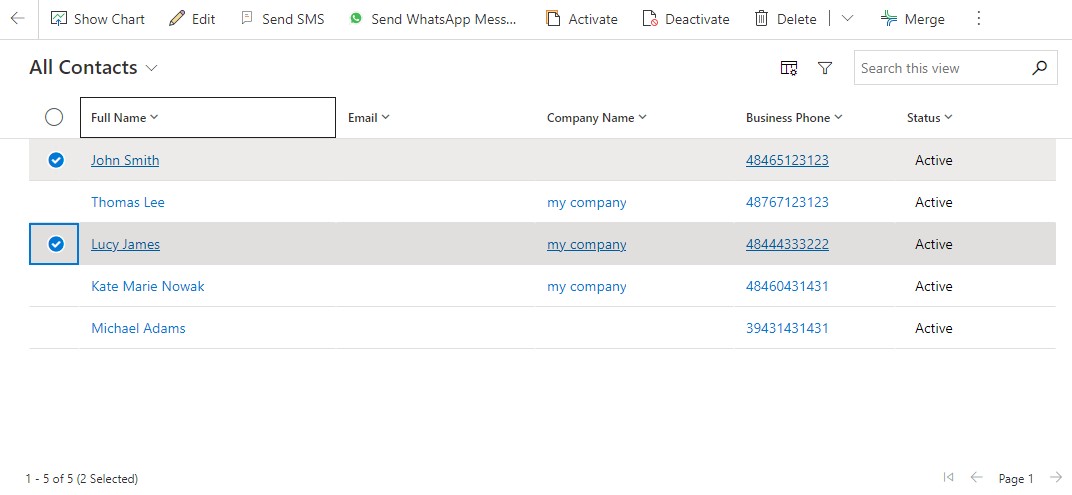Screen dimensions: 1072x495
Task: Click the Edit pencil command
Action: point(192,19)
